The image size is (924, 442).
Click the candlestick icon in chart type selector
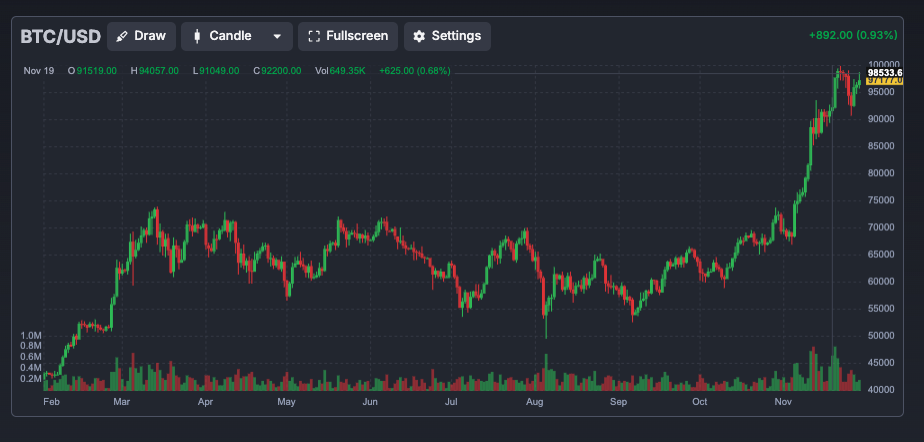[197, 36]
